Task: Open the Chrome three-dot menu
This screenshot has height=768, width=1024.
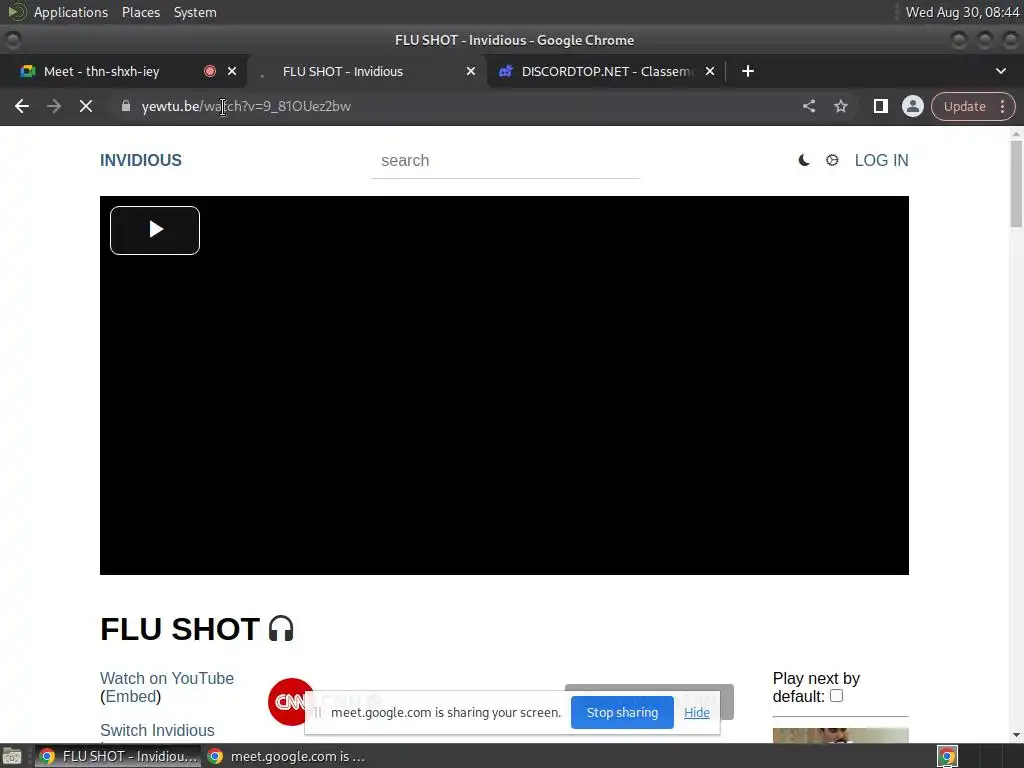Action: click(1002, 106)
